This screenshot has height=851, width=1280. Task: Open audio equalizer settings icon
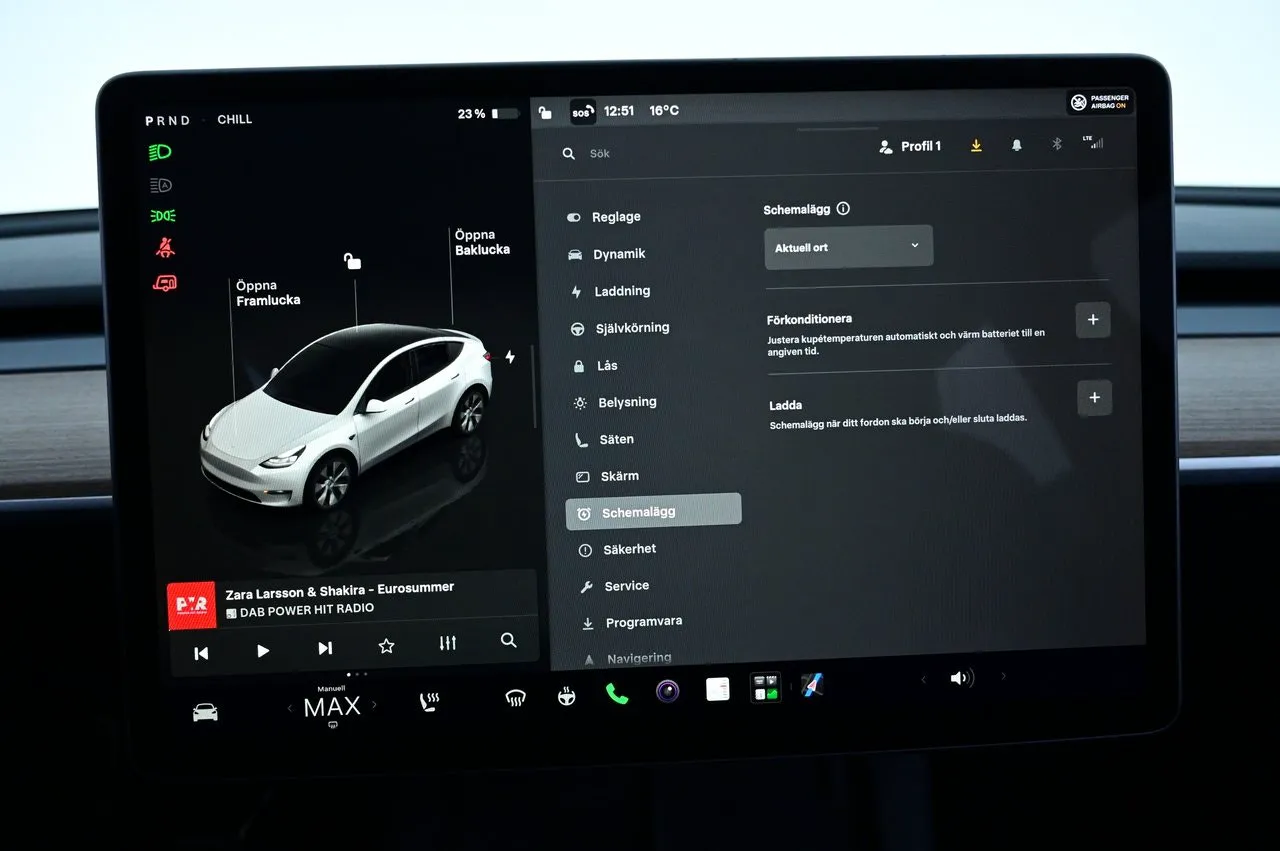448,643
